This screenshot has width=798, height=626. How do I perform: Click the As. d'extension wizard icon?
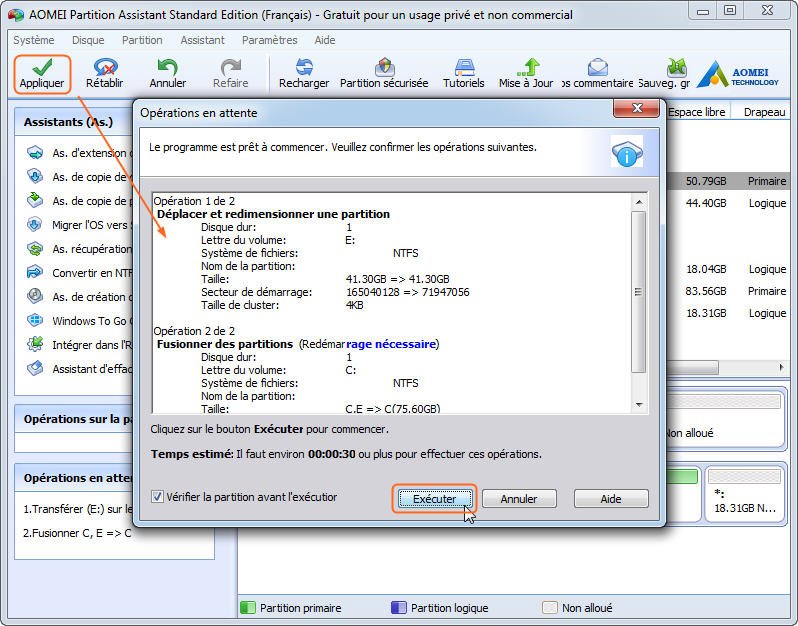click(x=35, y=152)
